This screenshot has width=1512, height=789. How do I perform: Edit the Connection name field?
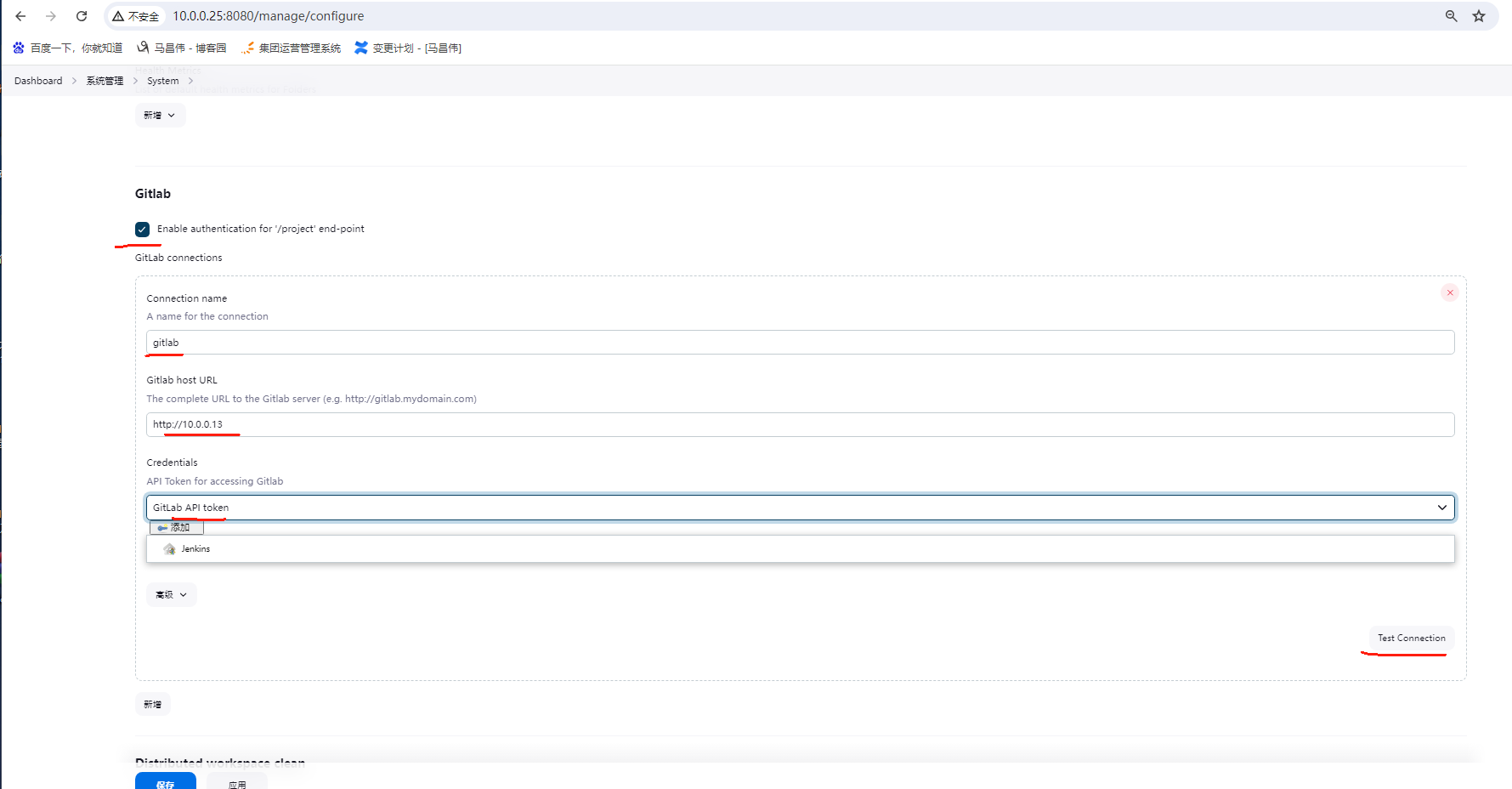pyautogui.click(x=800, y=343)
